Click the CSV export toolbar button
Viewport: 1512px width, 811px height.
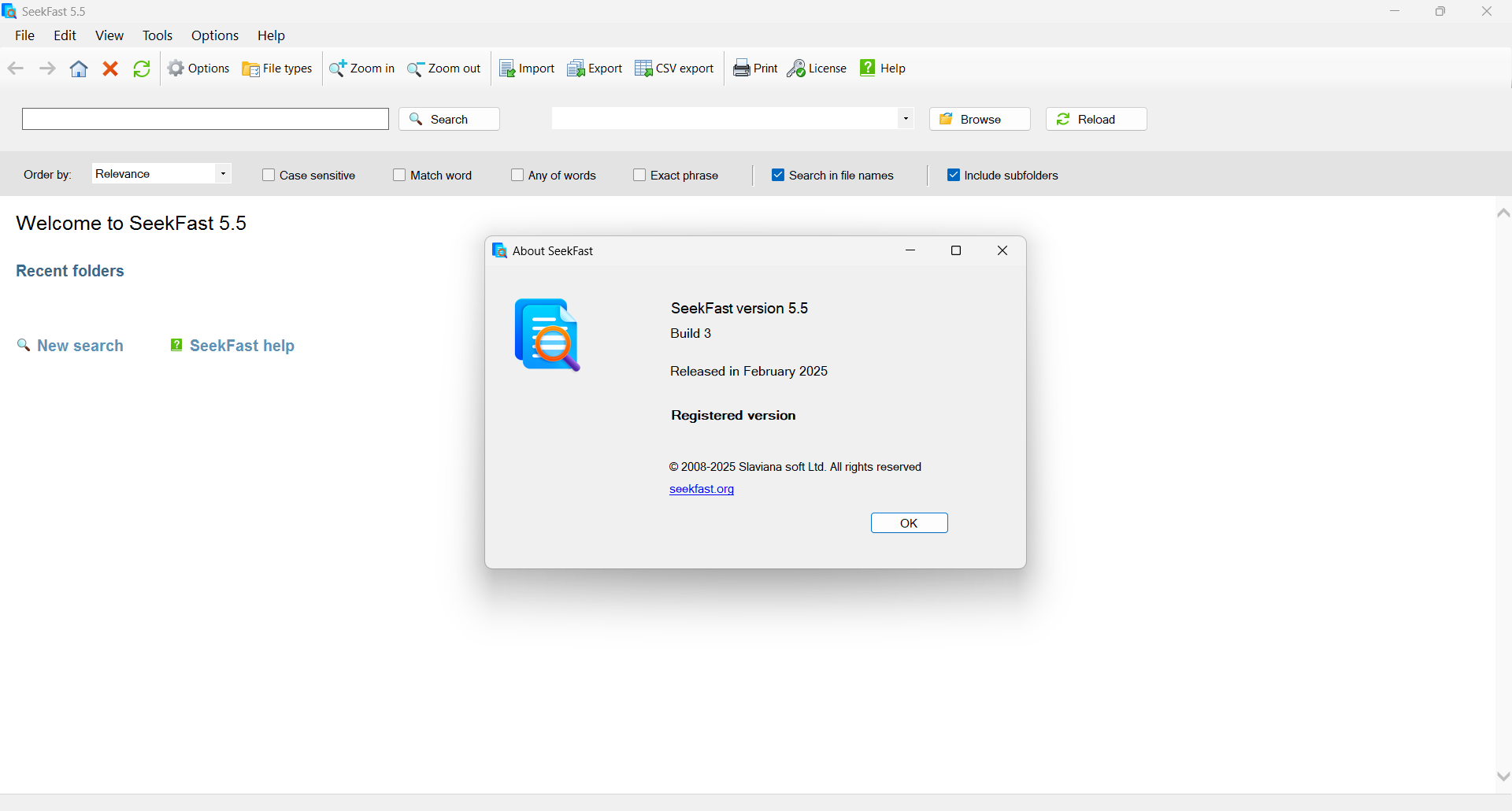pos(674,69)
